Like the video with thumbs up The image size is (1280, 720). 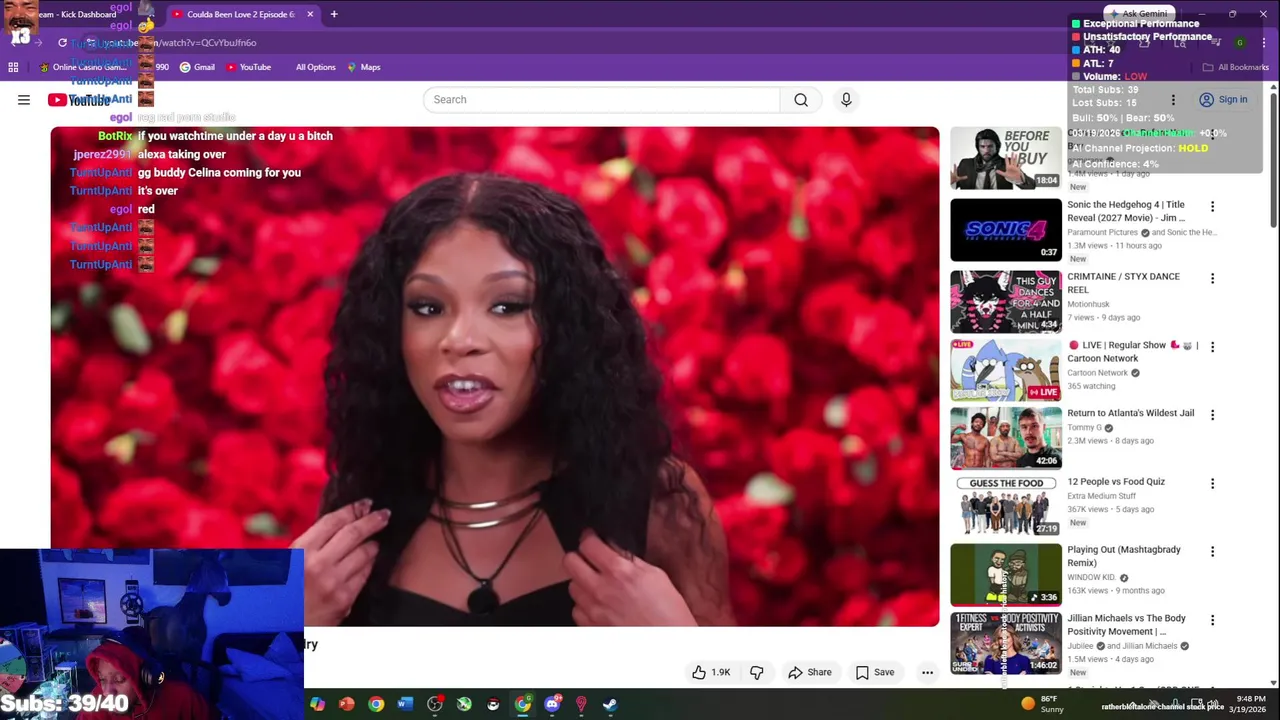711,672
